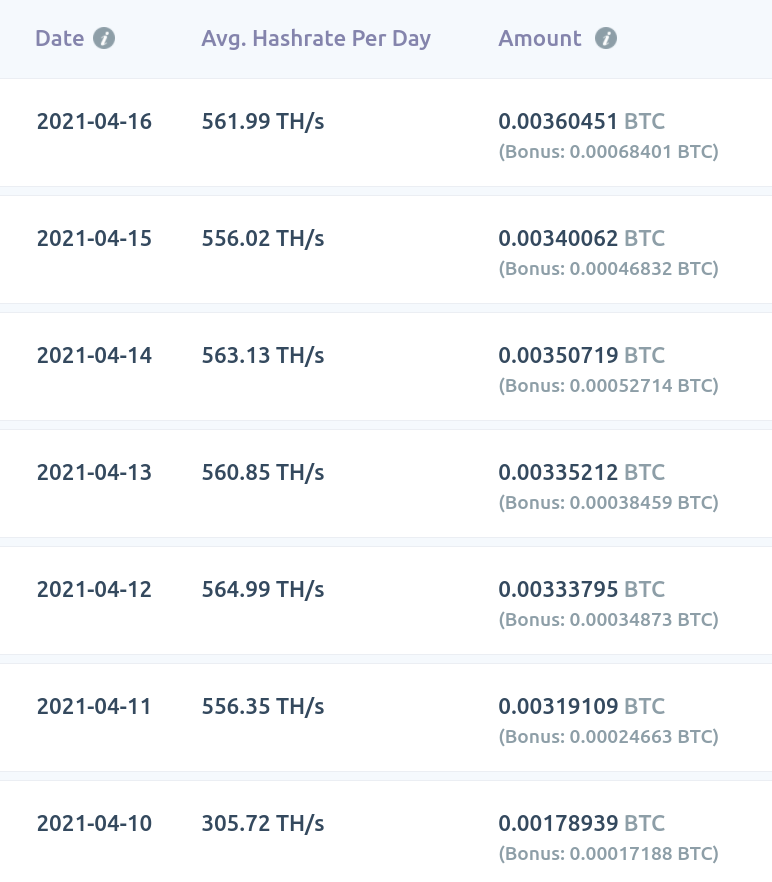Open the 2021-04-11 row
Screen dimensions: 772x882
386,718
